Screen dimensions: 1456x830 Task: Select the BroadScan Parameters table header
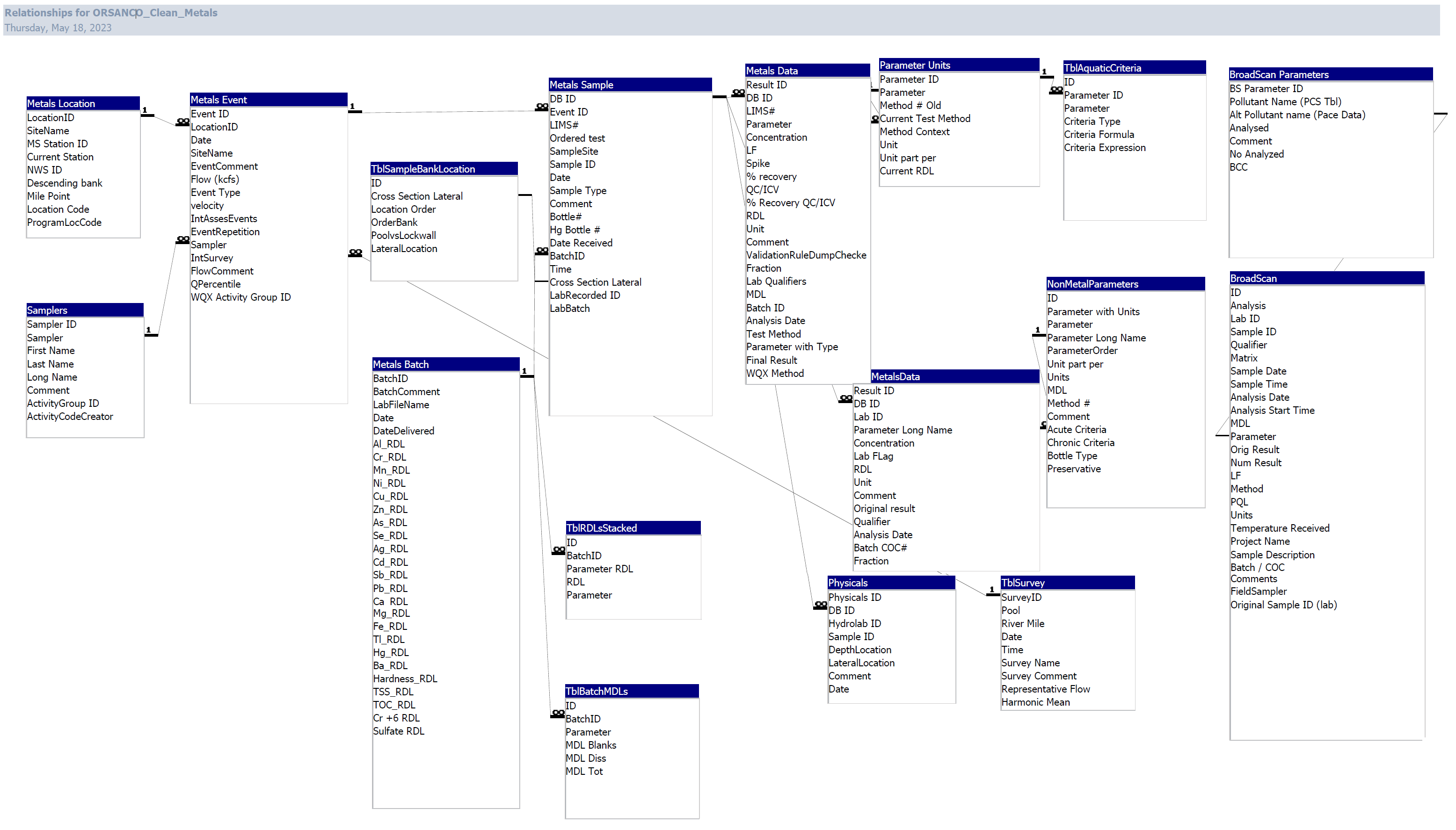[1331, 74]
